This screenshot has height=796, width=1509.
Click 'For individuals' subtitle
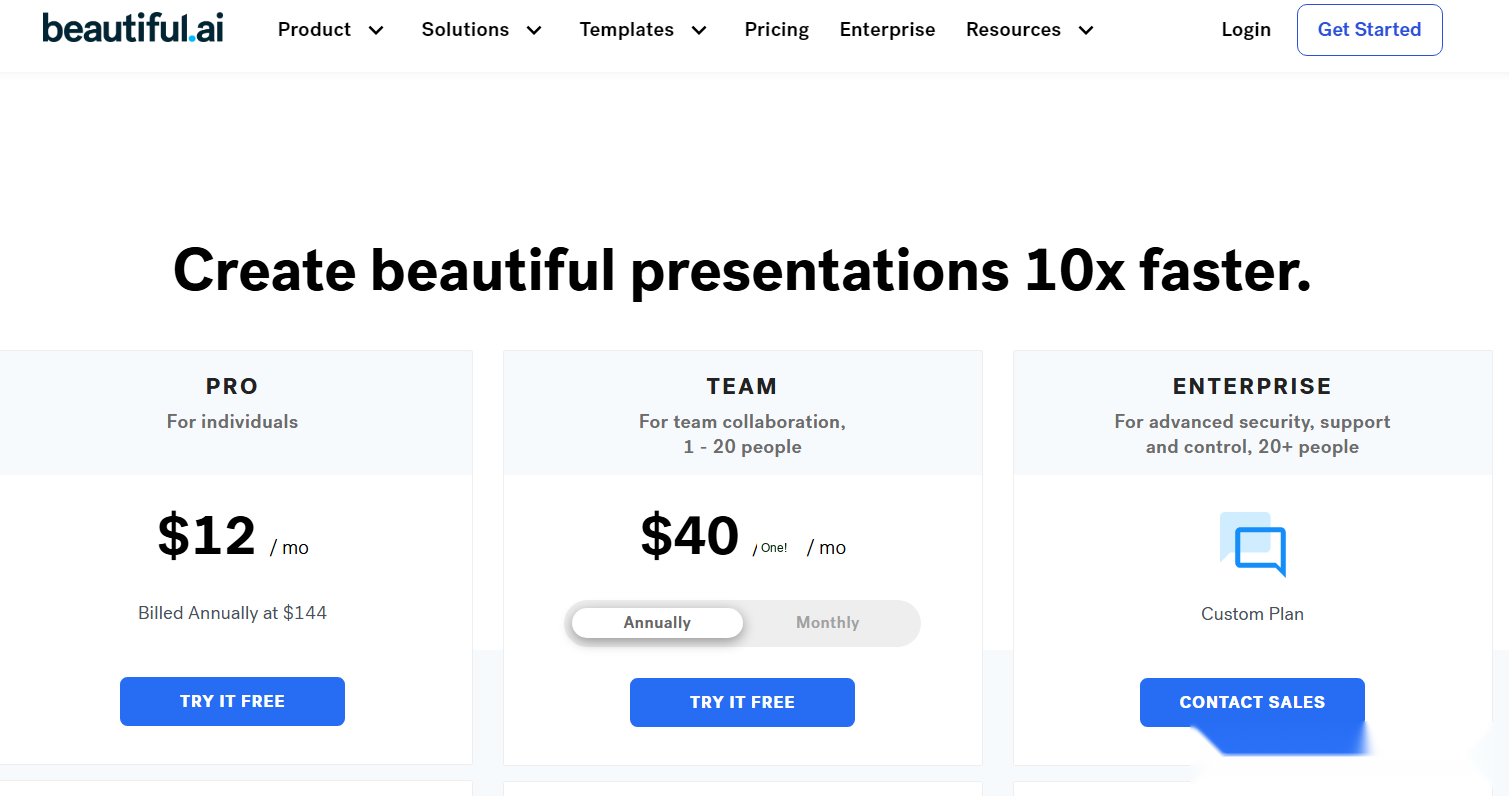[232, 422]
